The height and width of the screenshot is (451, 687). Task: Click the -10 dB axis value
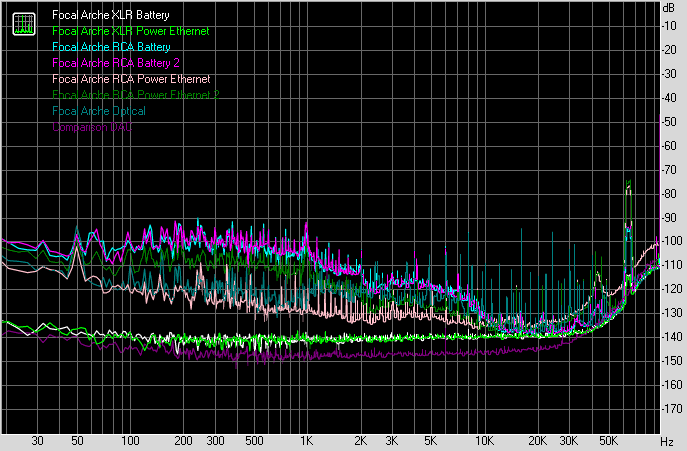(x=669, y=26)
